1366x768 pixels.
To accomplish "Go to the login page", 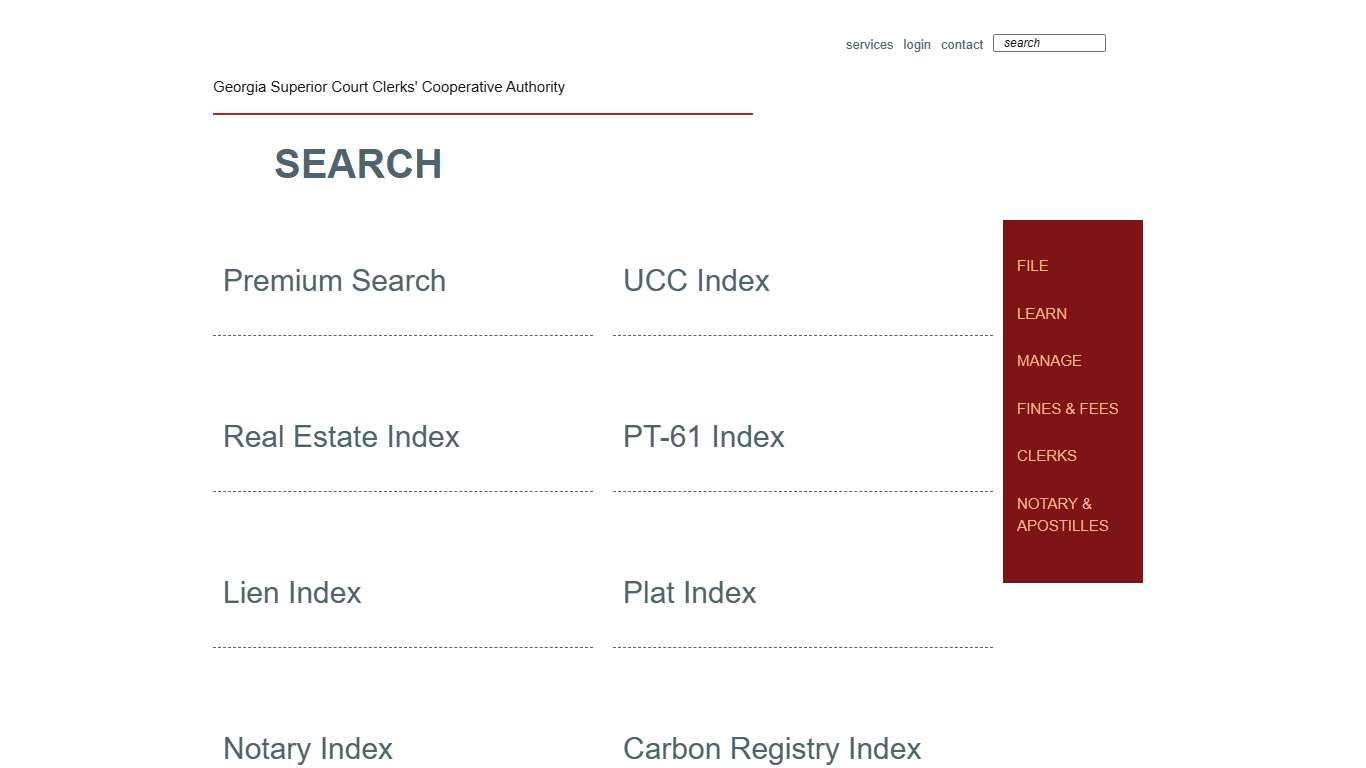I will [916, 44].
